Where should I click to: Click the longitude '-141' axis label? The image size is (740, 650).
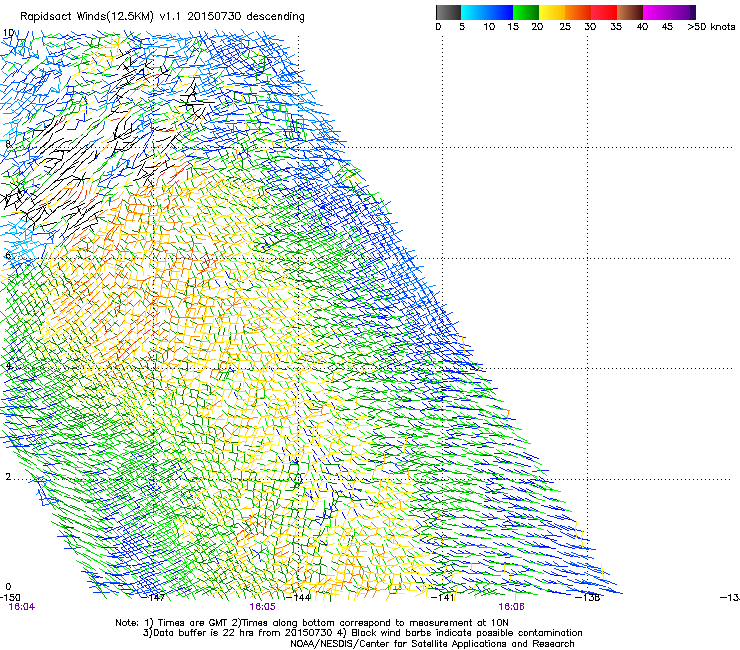click(443, 597)
